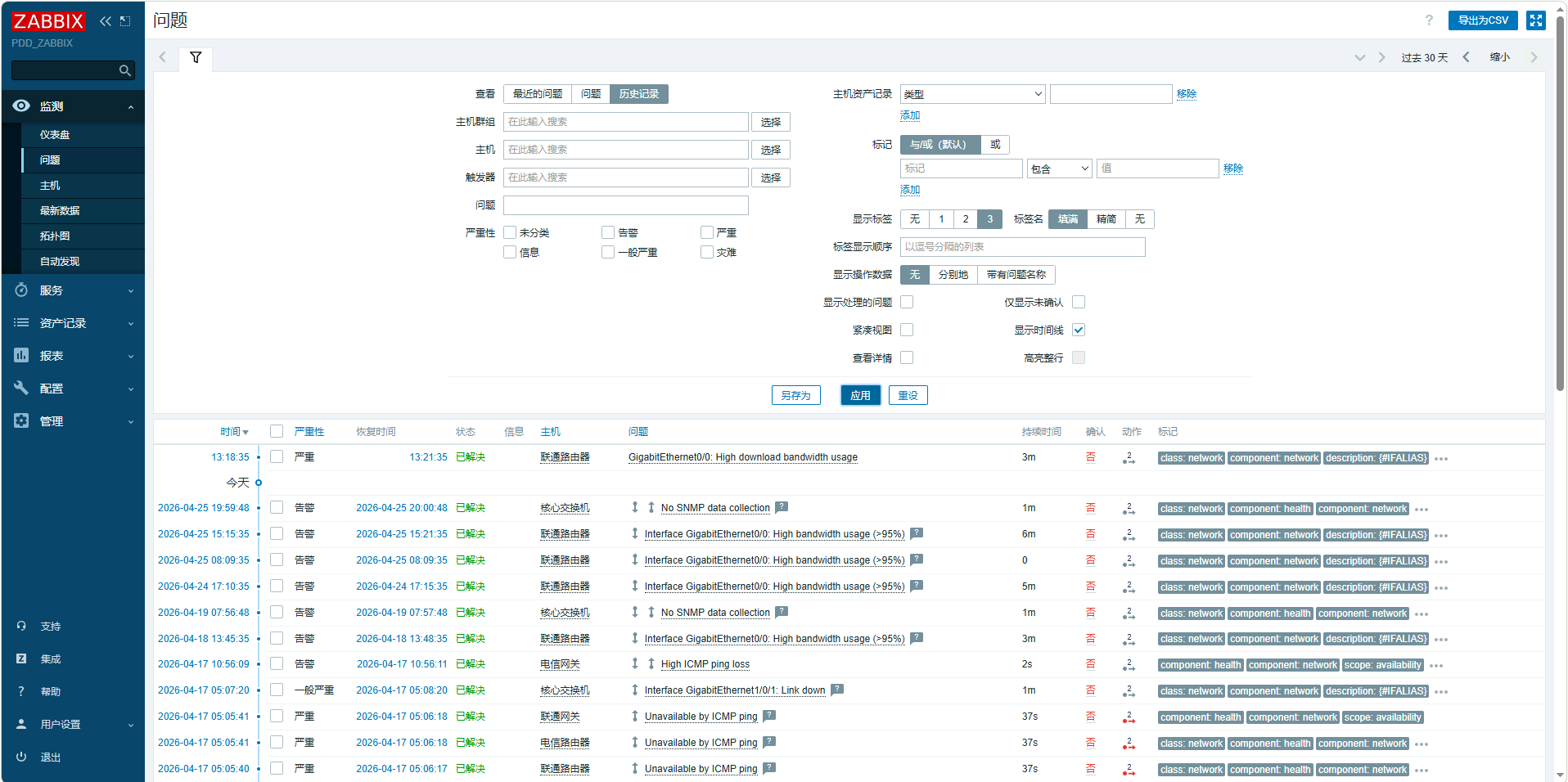Click the 导出为CSV button

pos(1483,20)
